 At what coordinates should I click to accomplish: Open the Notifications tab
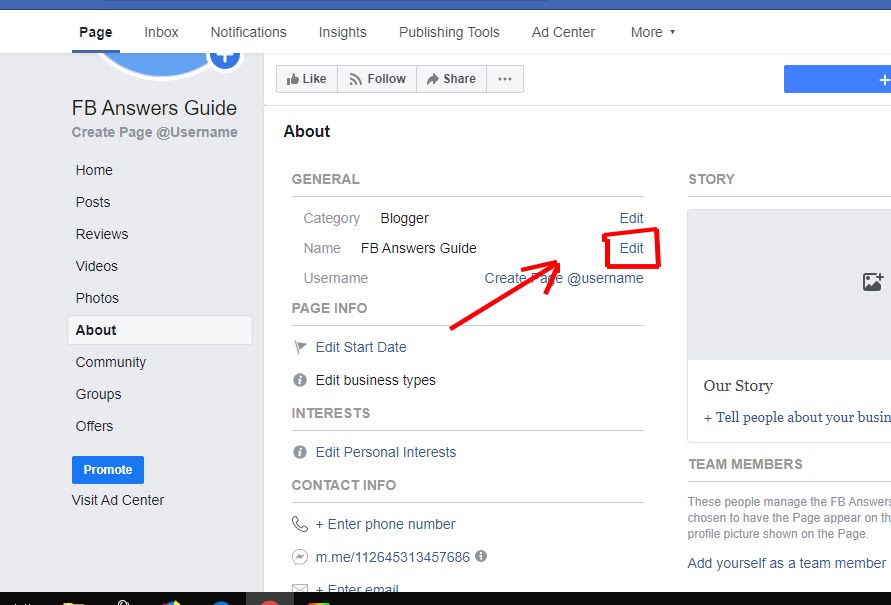click(248, 32)
